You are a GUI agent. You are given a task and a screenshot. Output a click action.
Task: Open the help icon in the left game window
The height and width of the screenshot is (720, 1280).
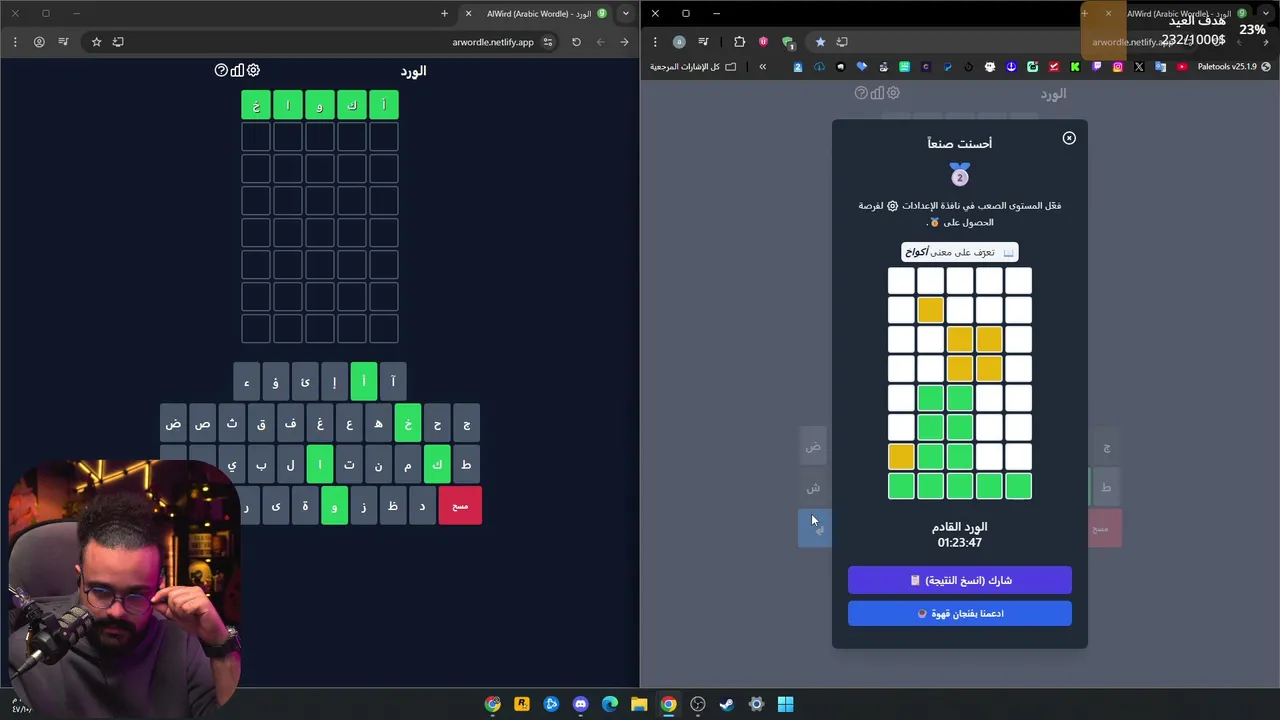pos(221,70)
